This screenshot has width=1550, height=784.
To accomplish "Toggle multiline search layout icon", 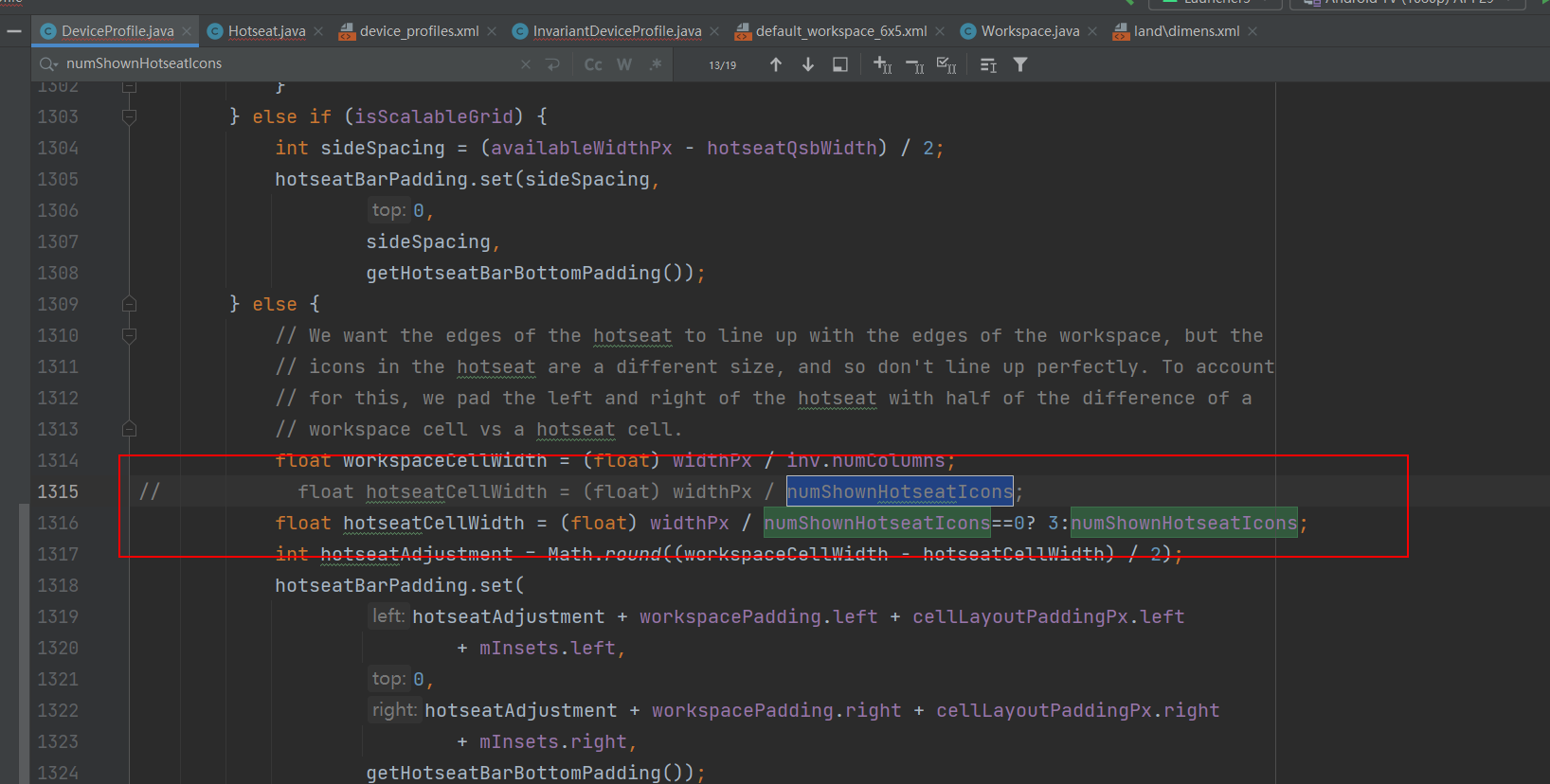I will click(x=988, y=64).
